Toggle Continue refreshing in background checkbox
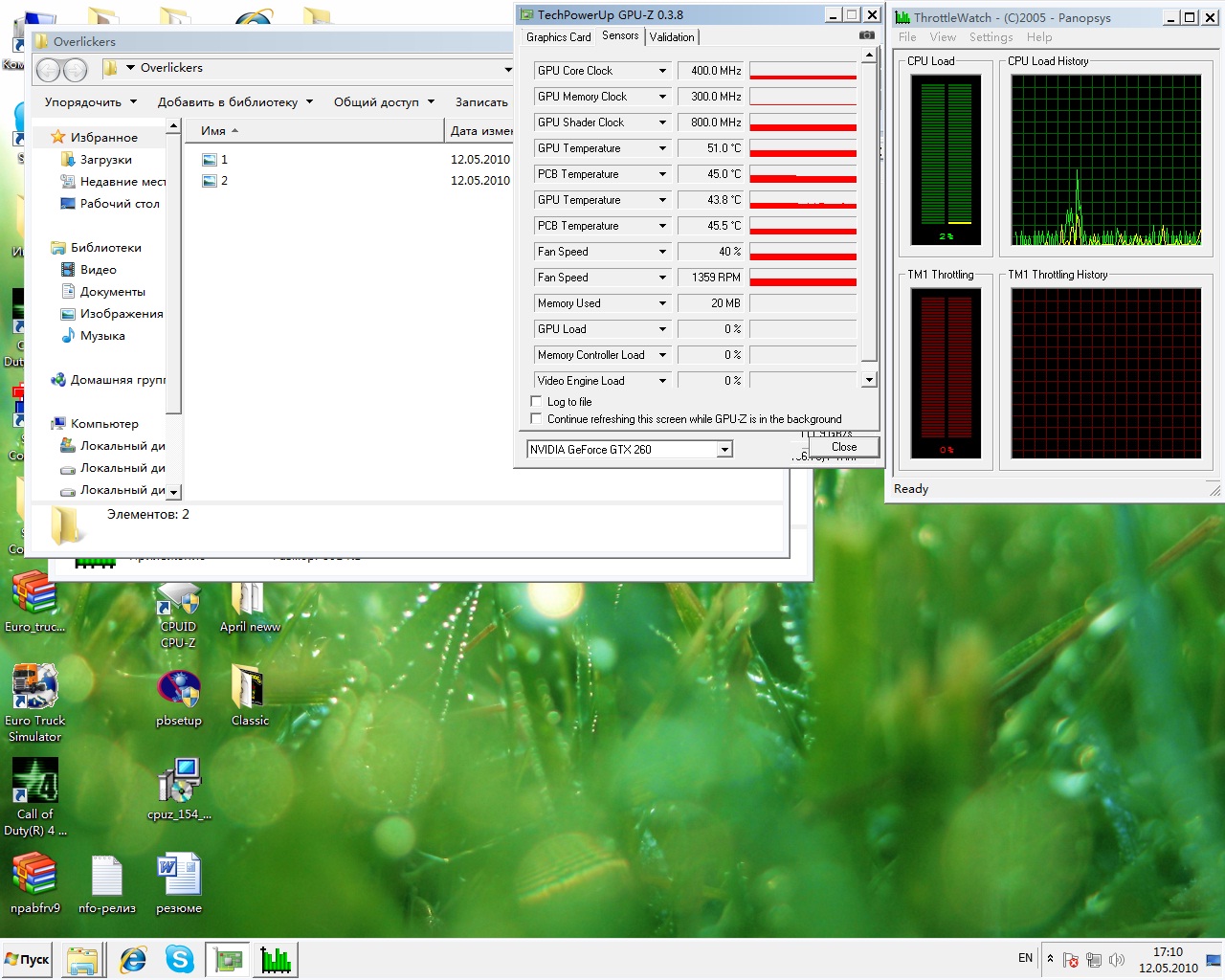Viewport: 1225px width, 980px height. (x=536, y=419)
